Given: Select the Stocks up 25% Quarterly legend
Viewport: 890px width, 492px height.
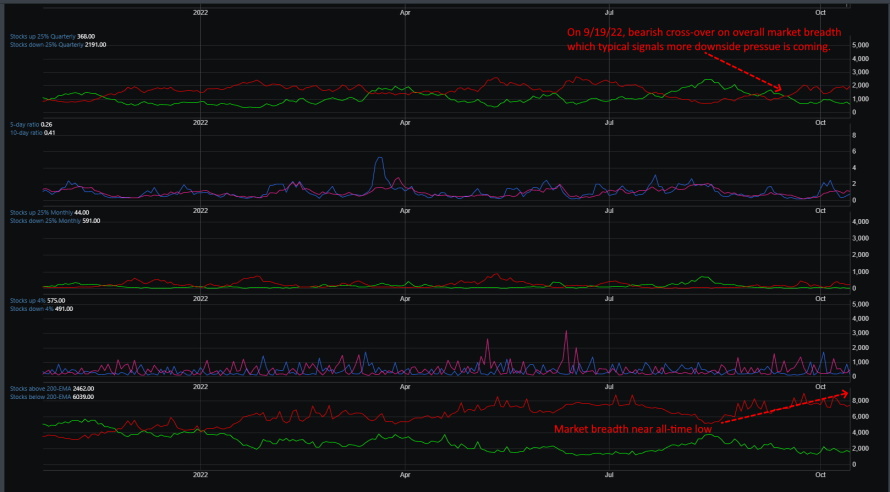Looking at the screenshot, I should click(x=52, y=36).
